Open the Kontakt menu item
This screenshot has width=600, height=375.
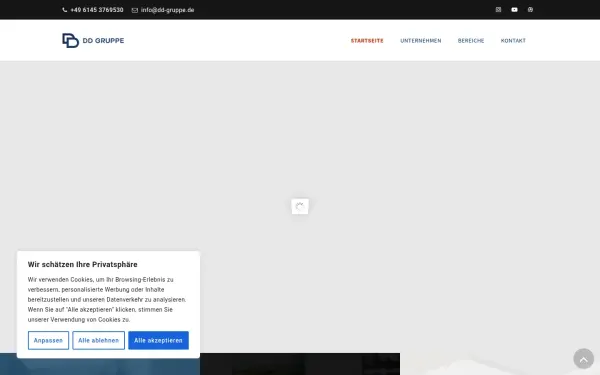[x=513, y=41]
